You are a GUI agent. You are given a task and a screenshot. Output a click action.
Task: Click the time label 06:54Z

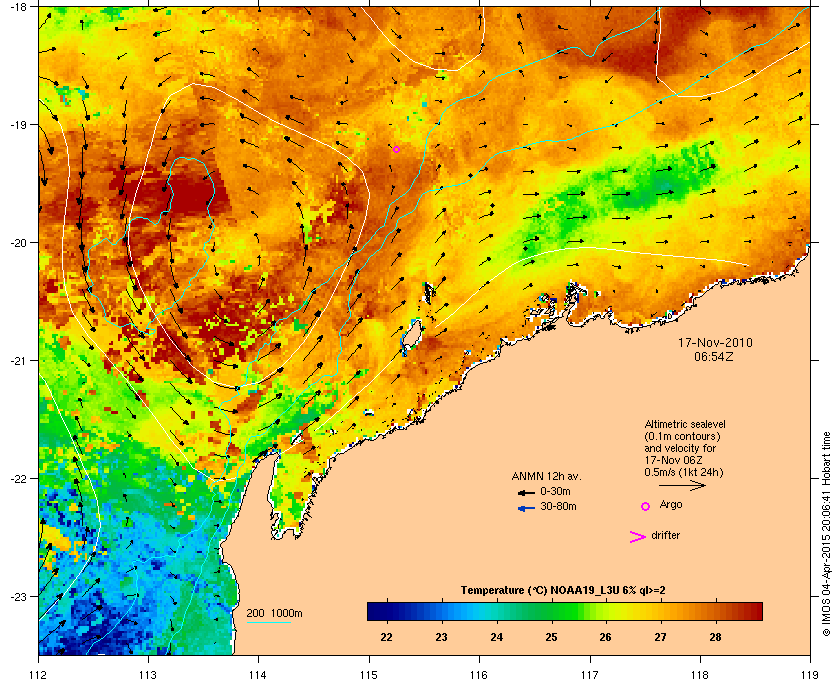coord(714,356)
